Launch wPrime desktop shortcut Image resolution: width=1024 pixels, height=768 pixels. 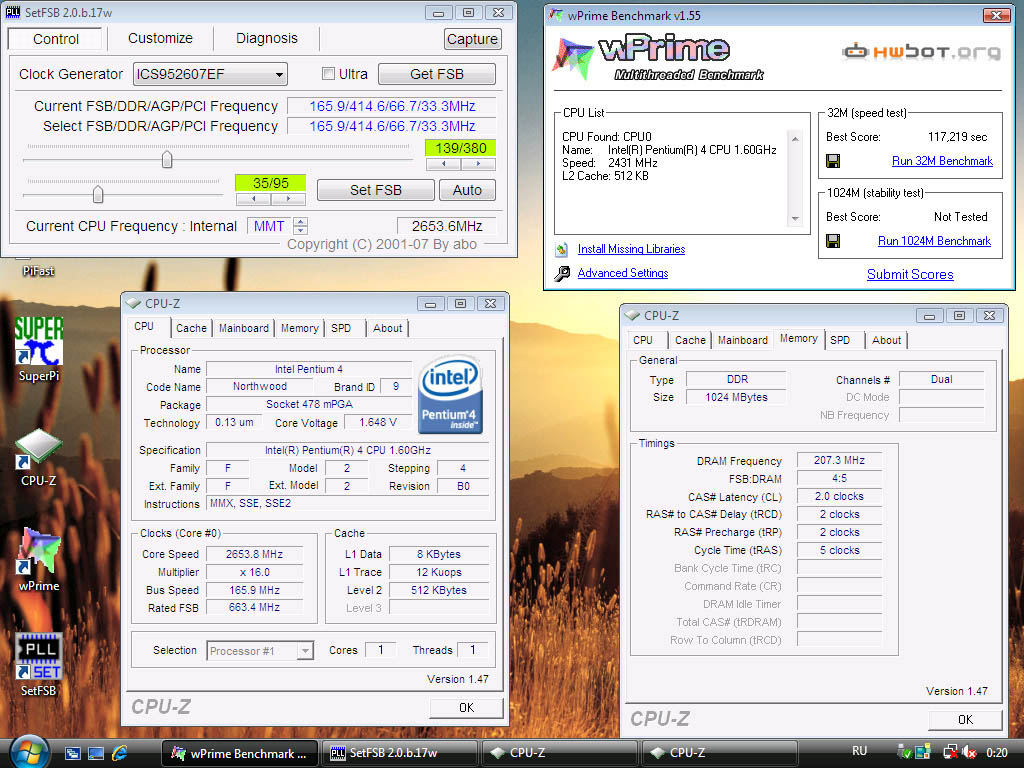tap(39, 560)
